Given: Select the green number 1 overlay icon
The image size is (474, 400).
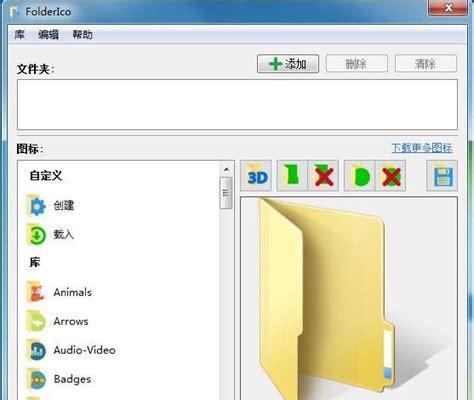Looking at the screenshot, I should pos(292,176).
